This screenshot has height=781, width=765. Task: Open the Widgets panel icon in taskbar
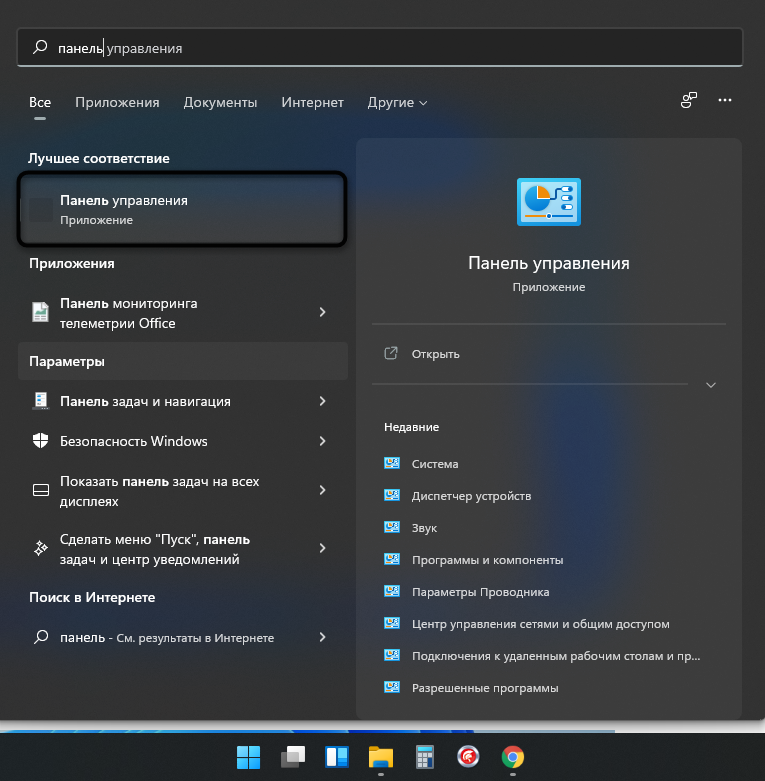coord(337,757)
